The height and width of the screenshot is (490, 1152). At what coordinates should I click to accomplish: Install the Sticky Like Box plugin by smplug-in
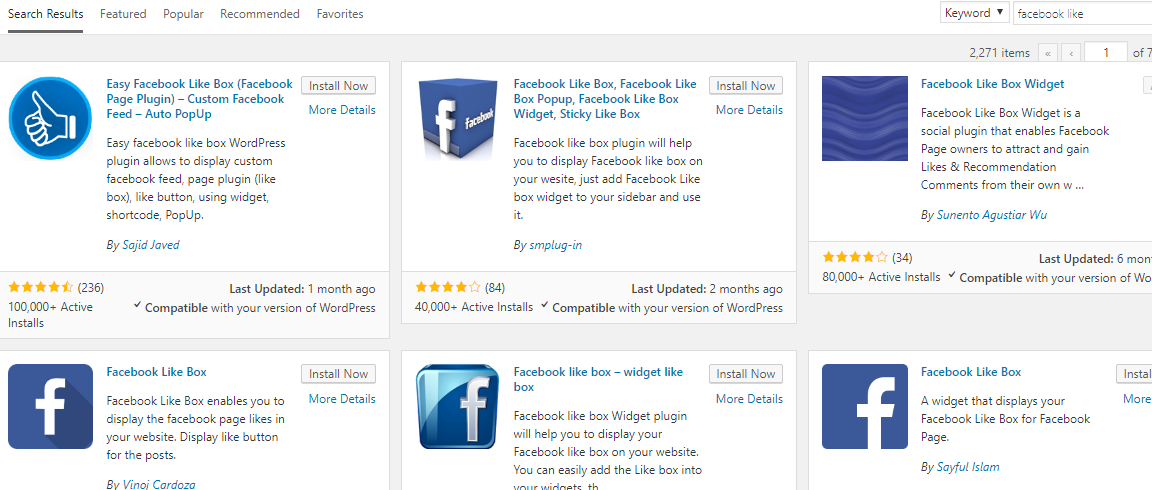(746, 85)
